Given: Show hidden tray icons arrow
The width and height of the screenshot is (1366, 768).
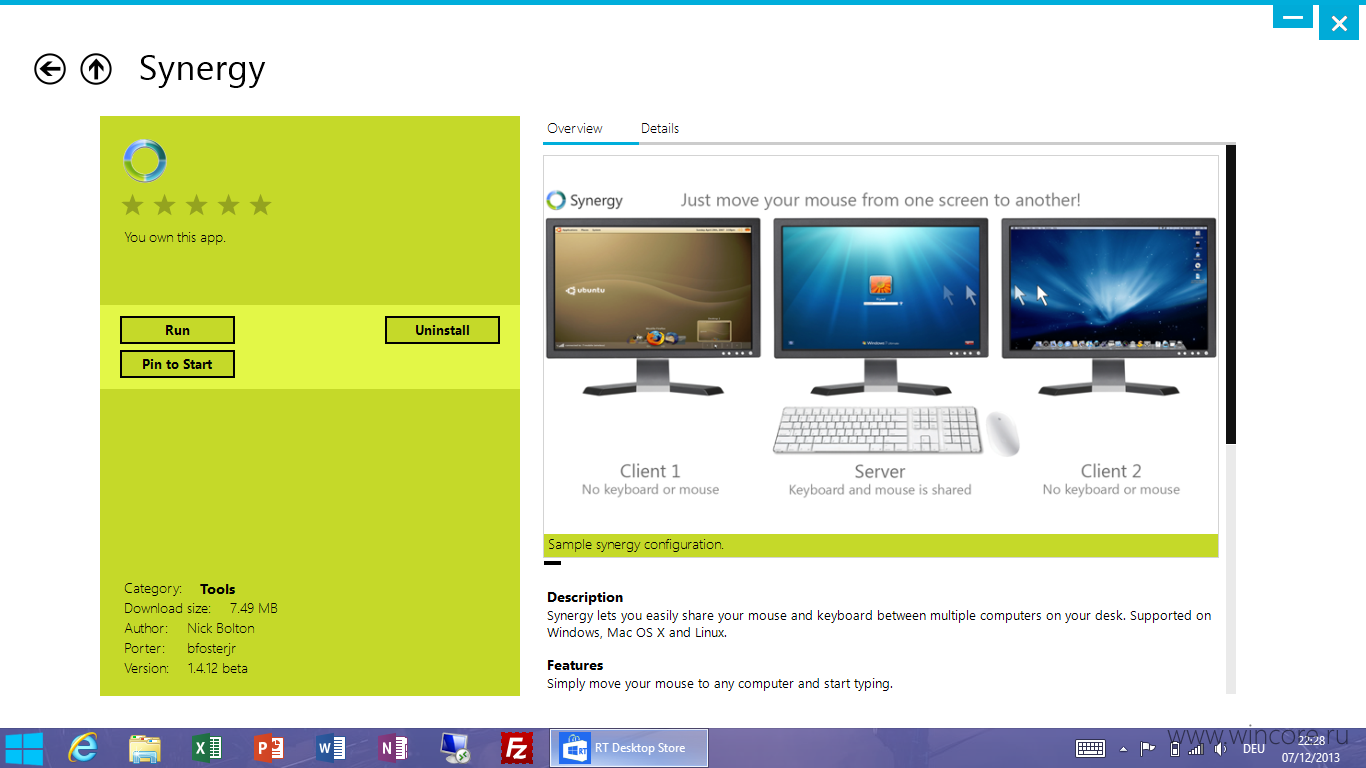Looking at the screenshot, I should click(x=1123, y=748).
